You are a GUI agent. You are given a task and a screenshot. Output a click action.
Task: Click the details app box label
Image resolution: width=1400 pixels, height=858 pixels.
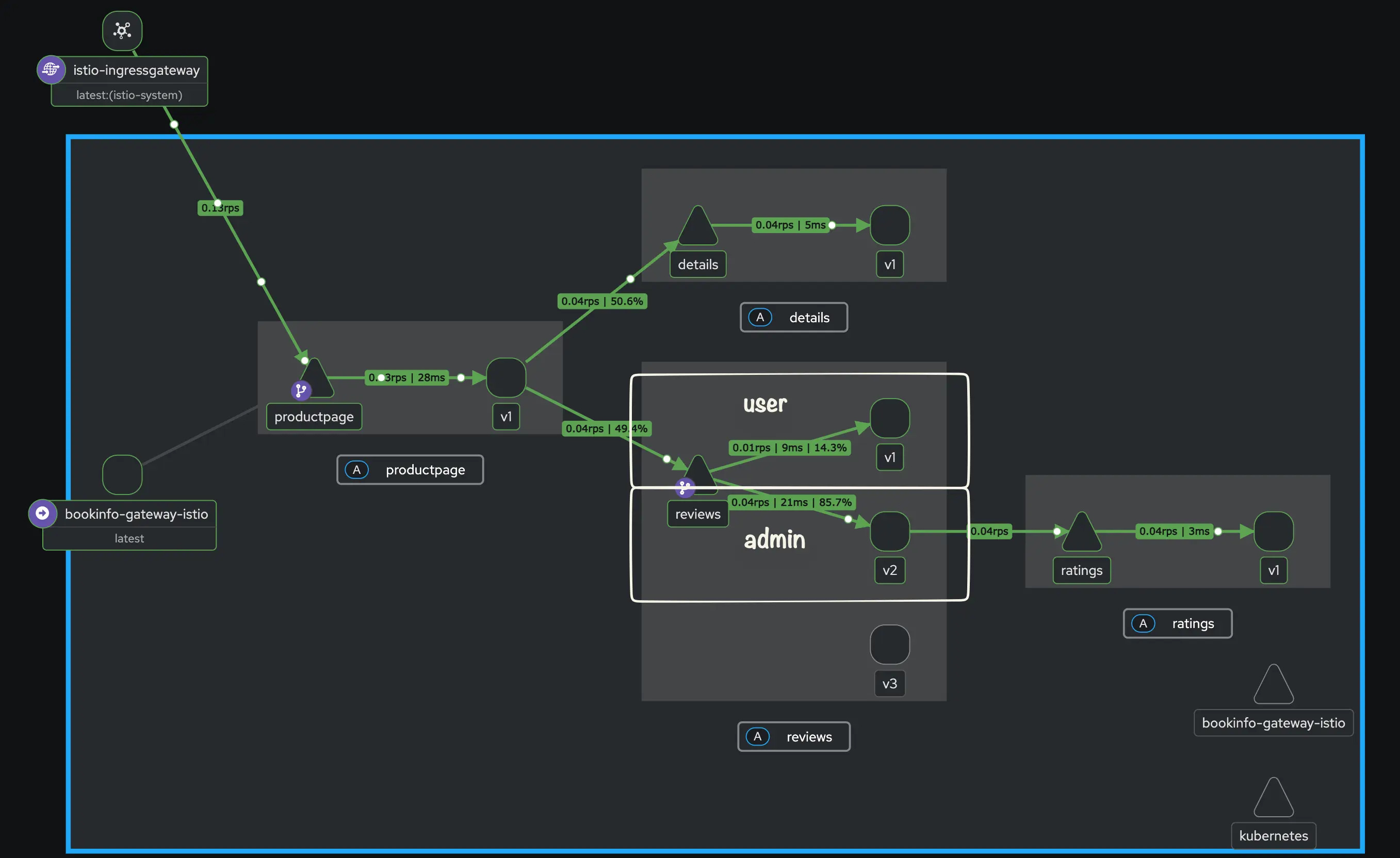coord(794,318)
